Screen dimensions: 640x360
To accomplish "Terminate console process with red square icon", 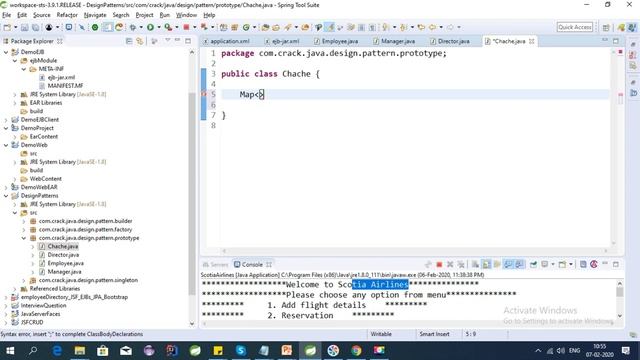I will [x=439, y=264].
